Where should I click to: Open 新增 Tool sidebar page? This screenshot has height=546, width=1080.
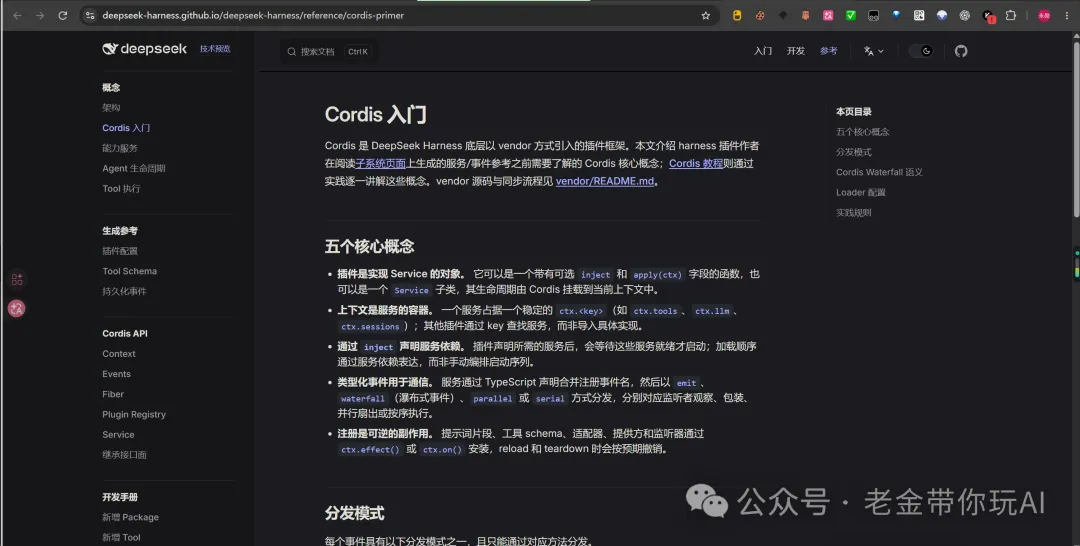[x=121, y=537]
